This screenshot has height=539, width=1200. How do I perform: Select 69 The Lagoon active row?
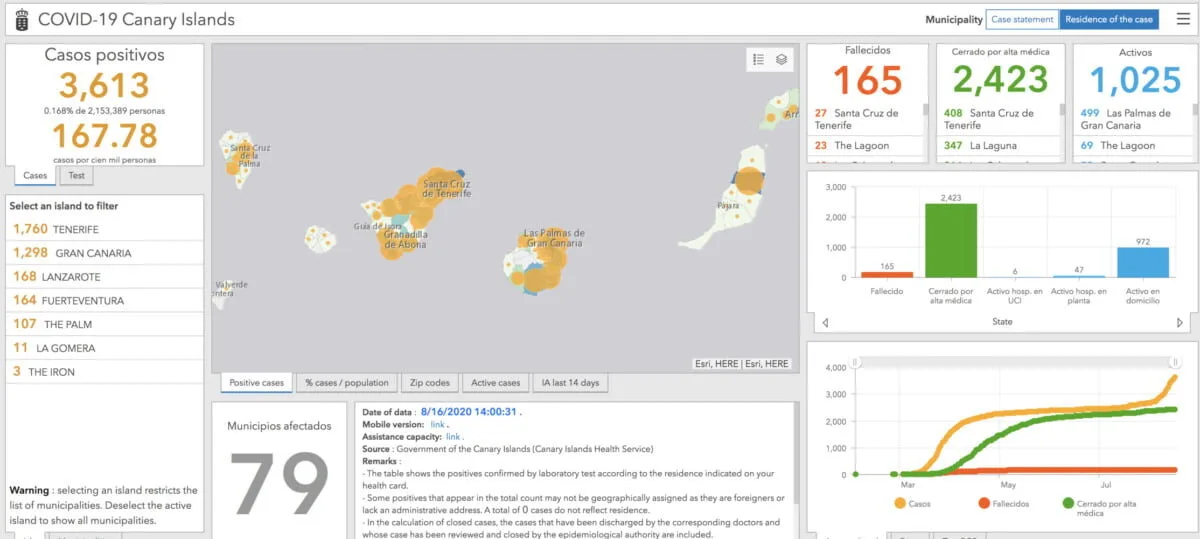point(1131,146)
